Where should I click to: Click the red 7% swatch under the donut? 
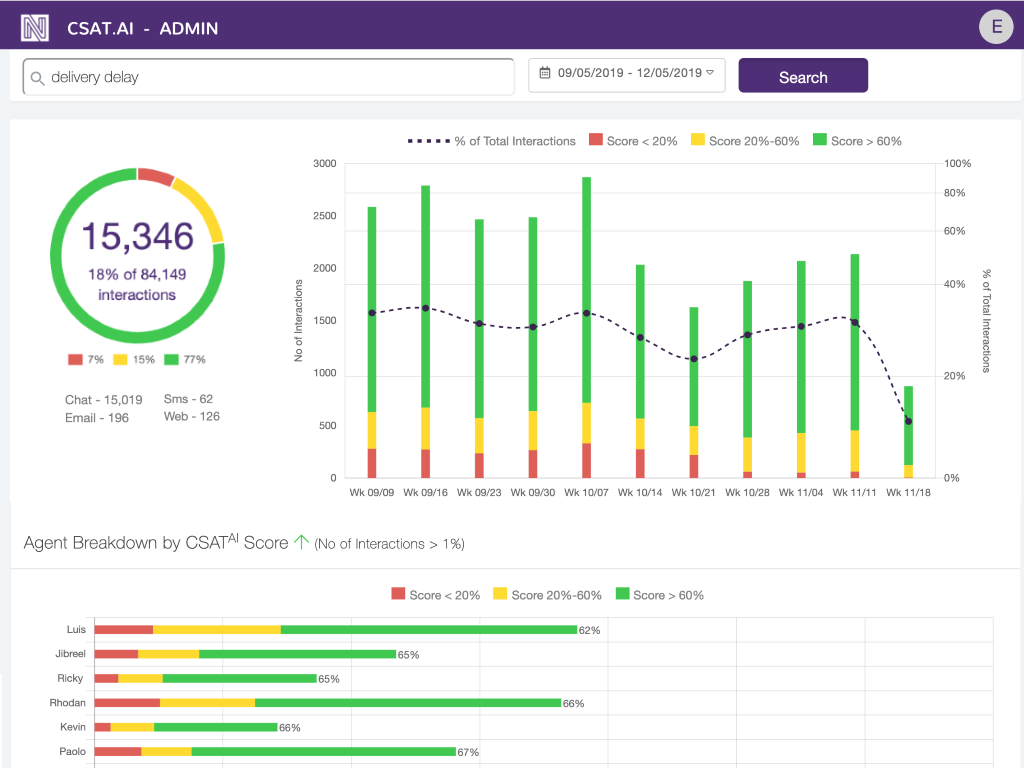click(x=75, y=360)
